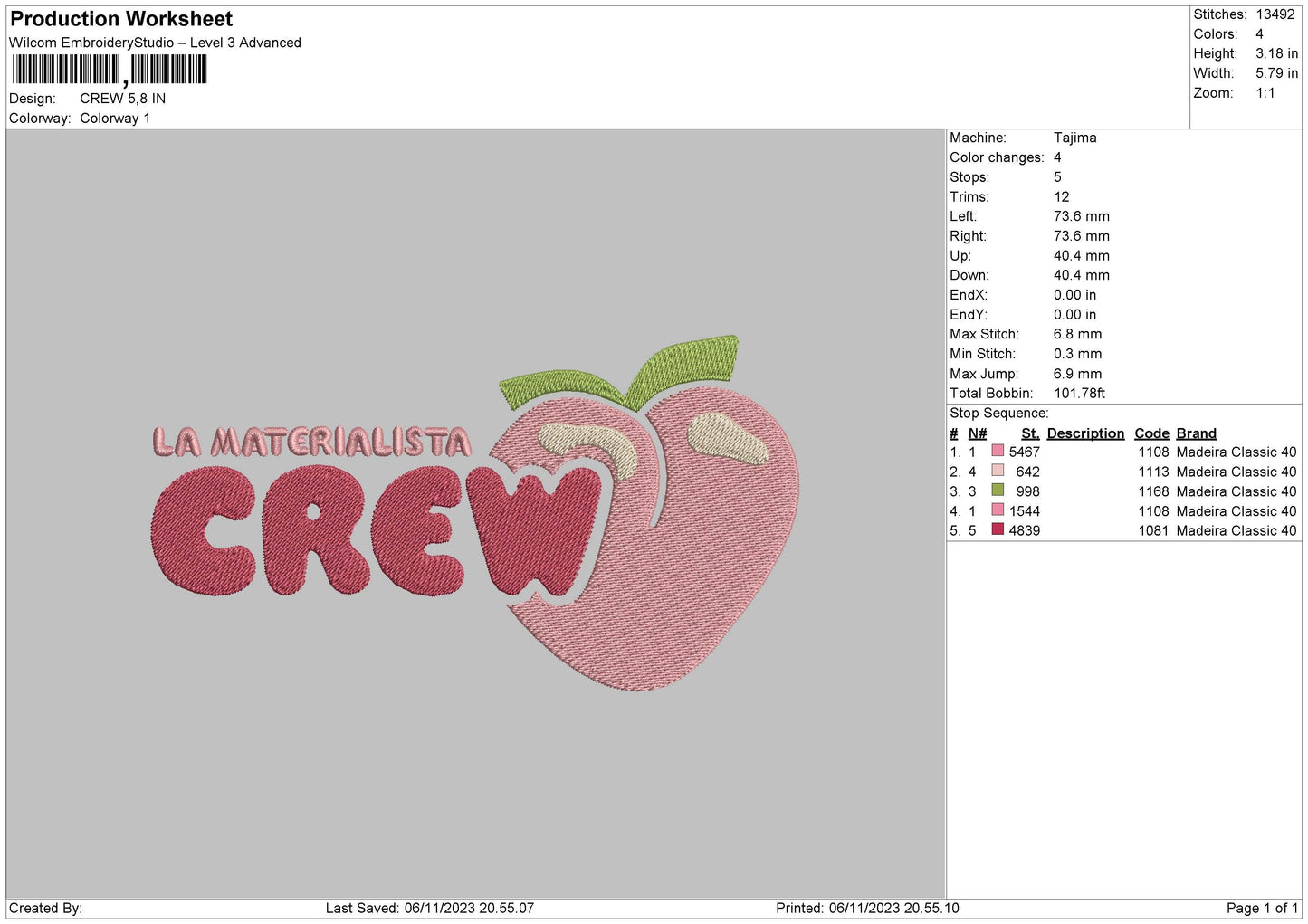Click the Max Jump value 6.9 mm
This screenshot has width=1308, height=924.
1077,374
